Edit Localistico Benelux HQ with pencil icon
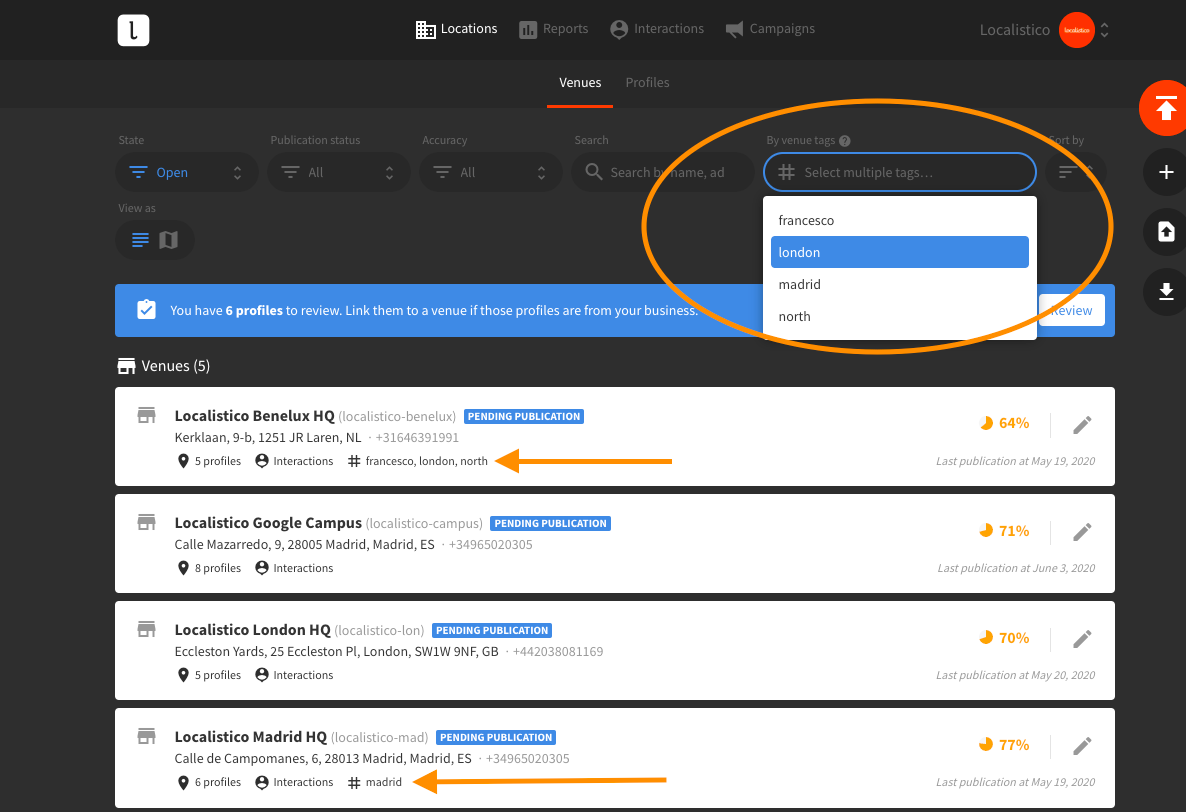Screen dimensions: 1186x812 click(1082, 425)
